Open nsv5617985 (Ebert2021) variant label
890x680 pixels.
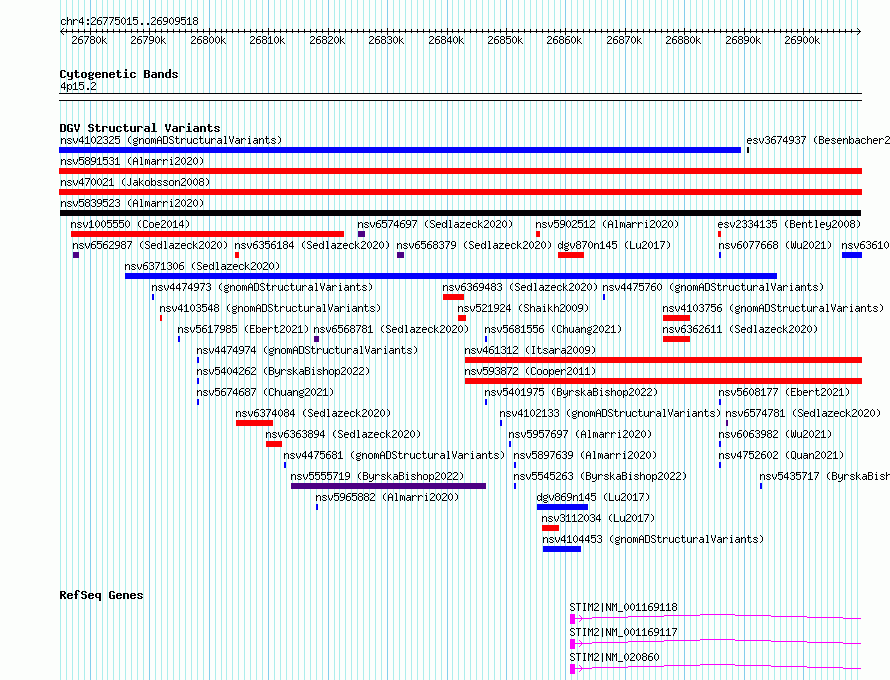point(243,329)
